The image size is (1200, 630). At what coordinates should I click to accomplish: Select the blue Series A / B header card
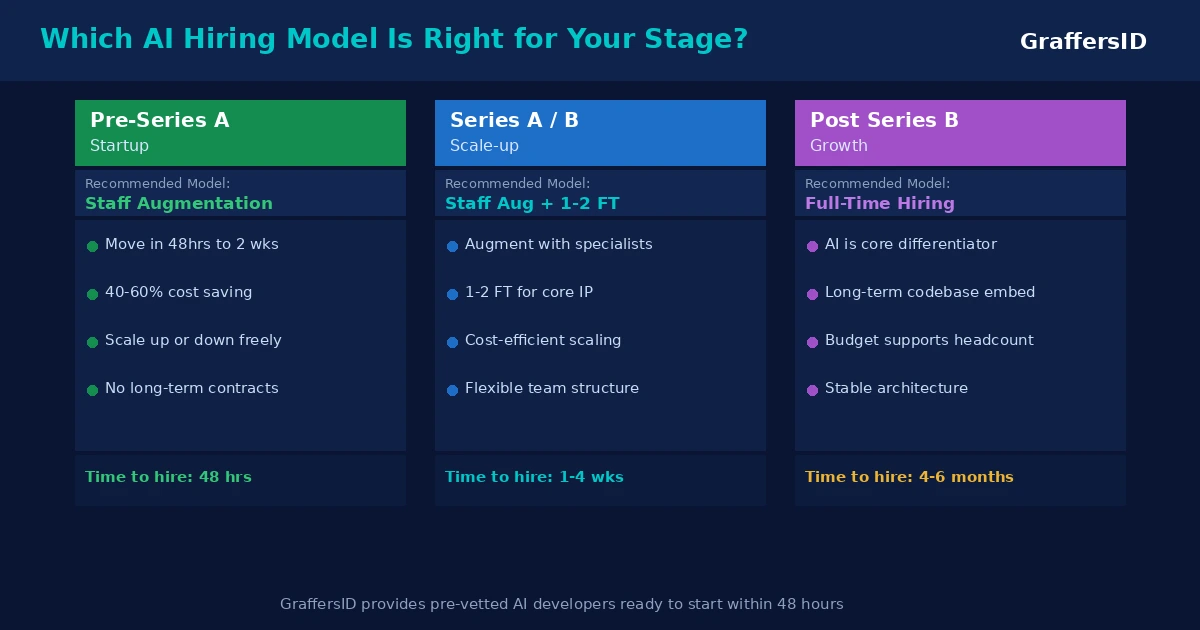point(600,133)
